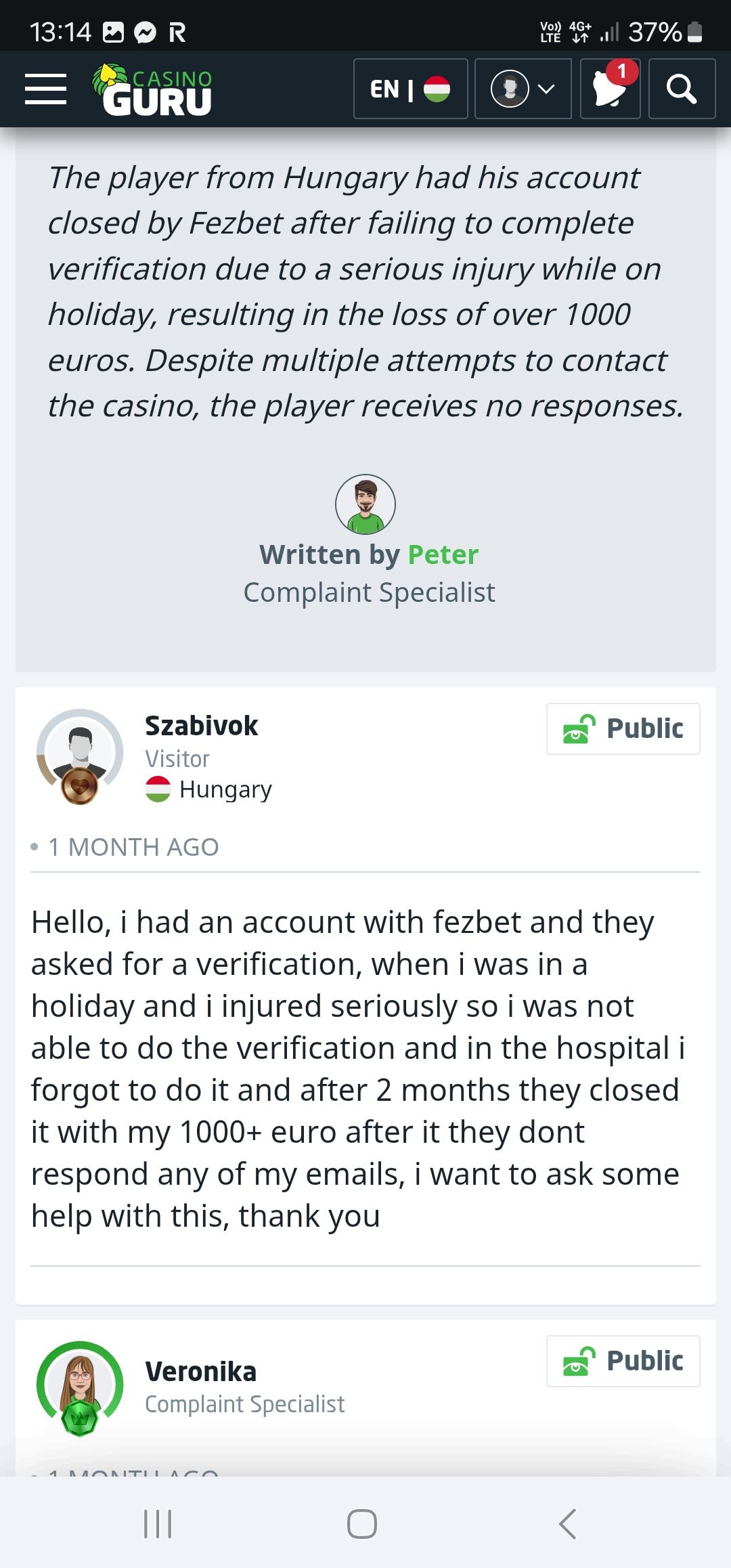
Task: Open the EN language and country selector
Action: 410,89
